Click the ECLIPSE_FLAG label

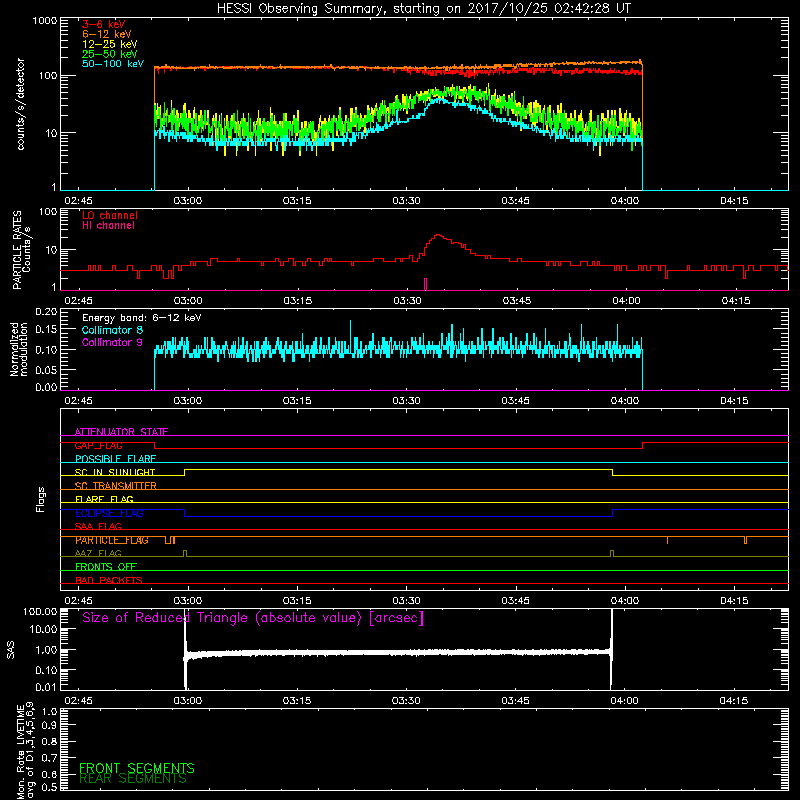(109, 513)
